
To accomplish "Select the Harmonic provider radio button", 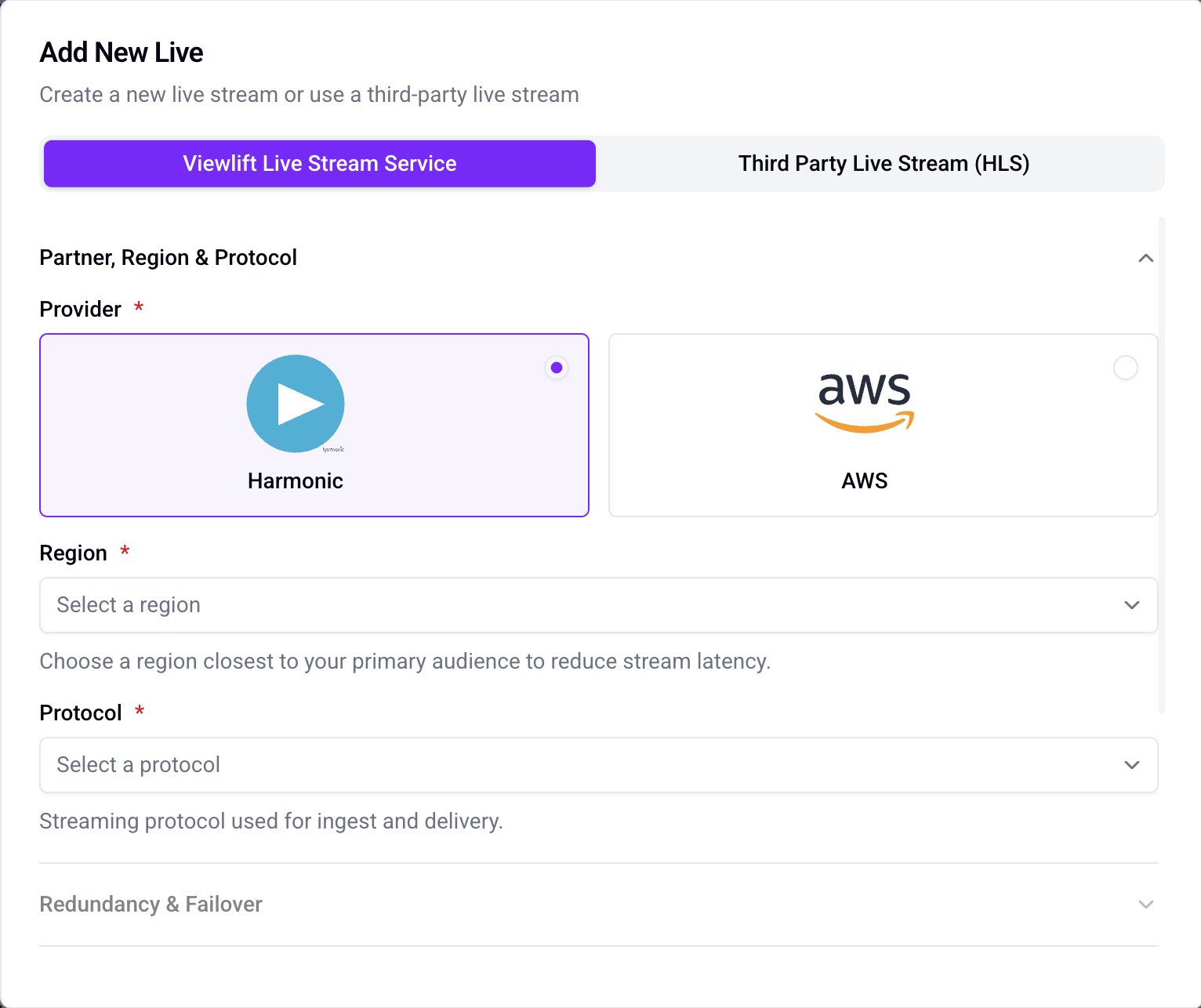I will [x=557, y=368].
